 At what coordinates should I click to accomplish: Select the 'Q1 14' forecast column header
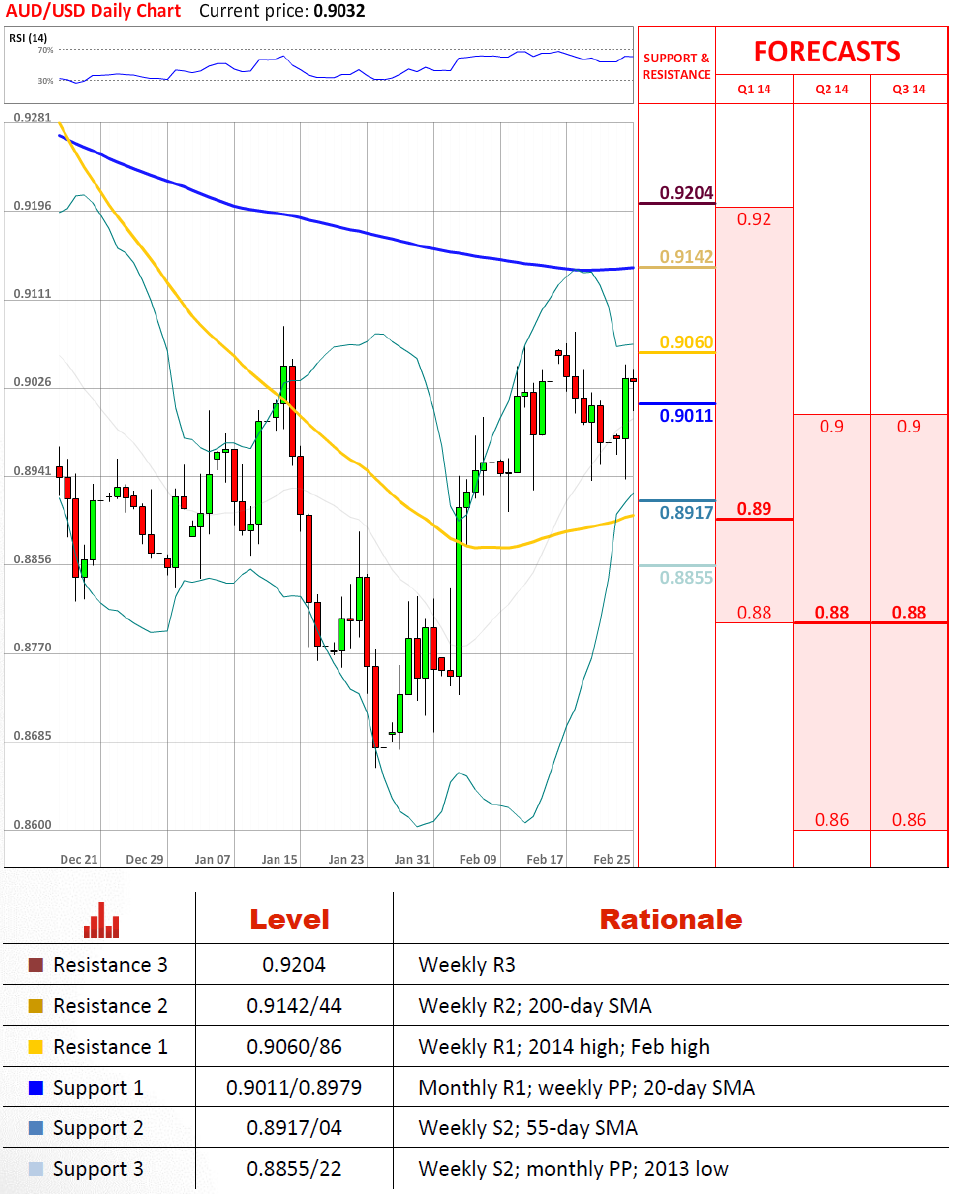pos(754,89)
